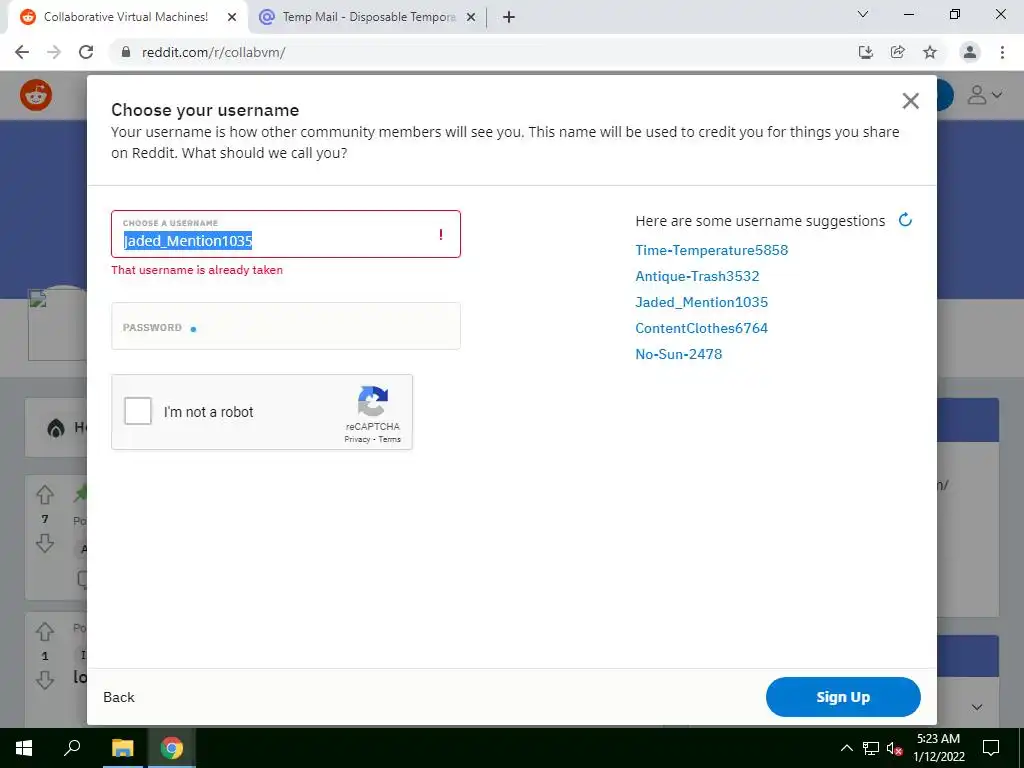Downvote the post with score 7
The height and width of the screenshot is (768, 1024).
click(45, 543)
